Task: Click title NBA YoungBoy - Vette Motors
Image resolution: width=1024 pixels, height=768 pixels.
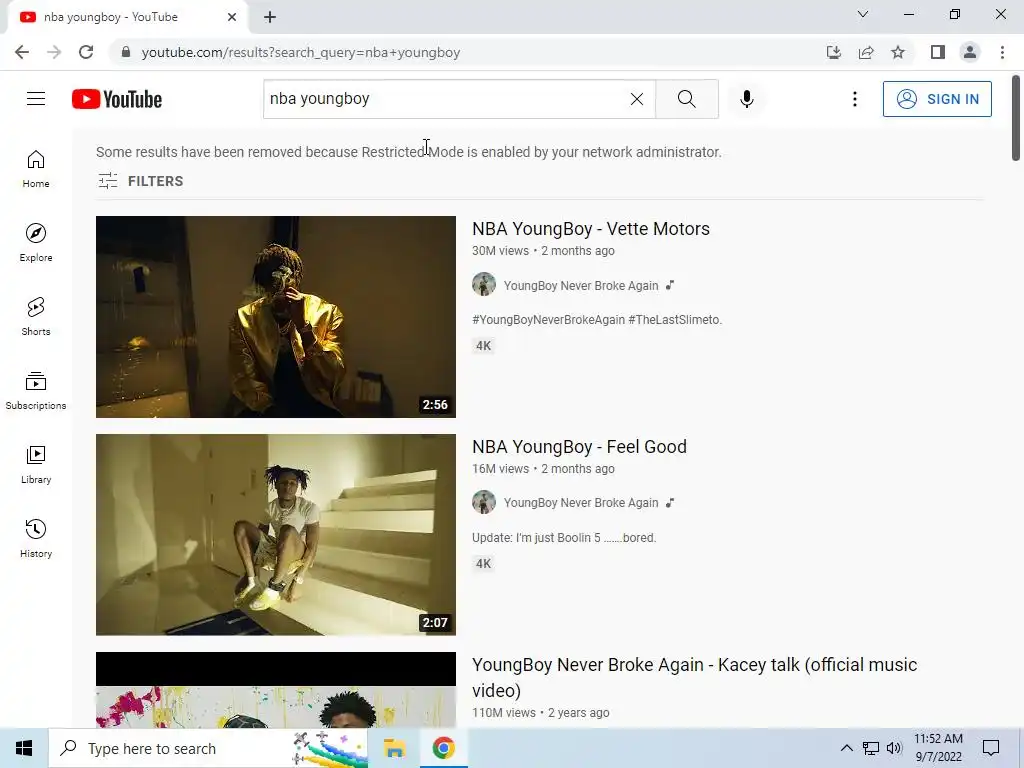Action: 590,229
